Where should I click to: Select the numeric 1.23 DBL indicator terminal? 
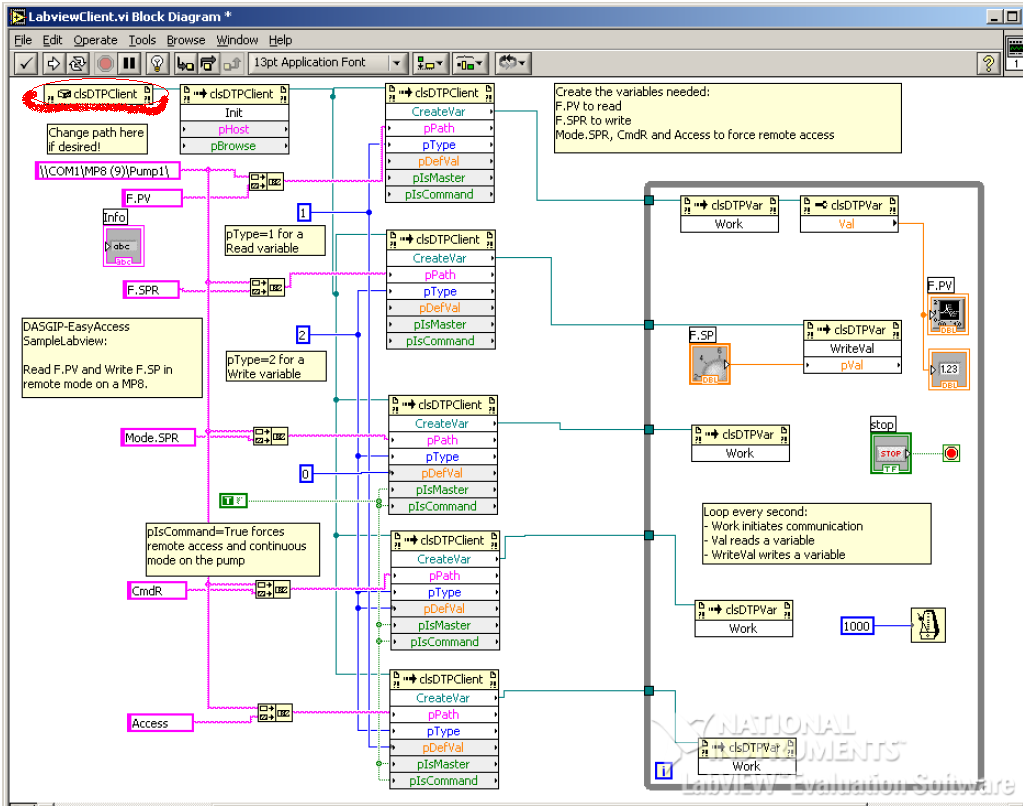[x=949, y=369]
